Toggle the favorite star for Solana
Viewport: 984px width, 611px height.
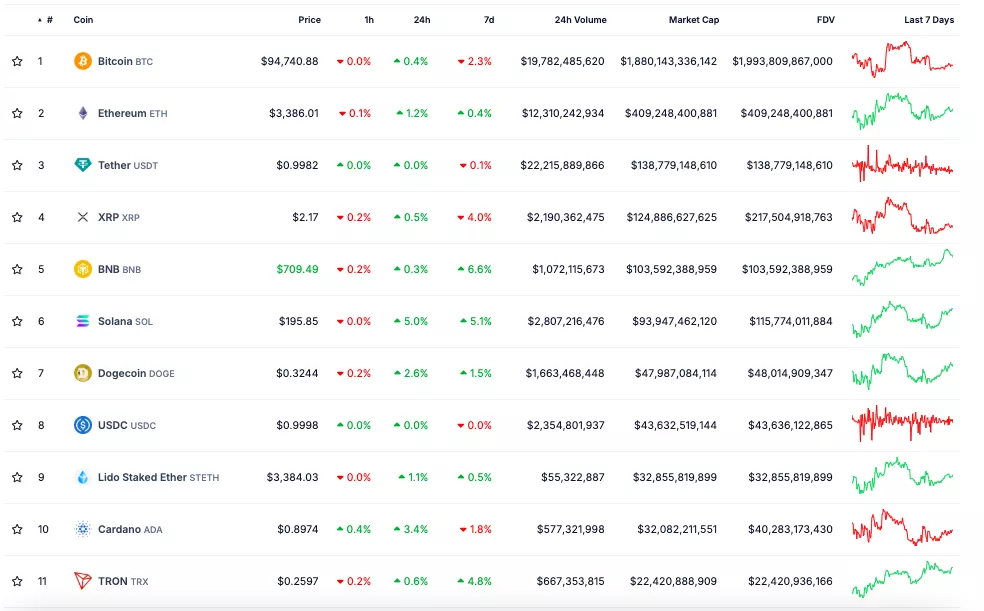point(17,321)
